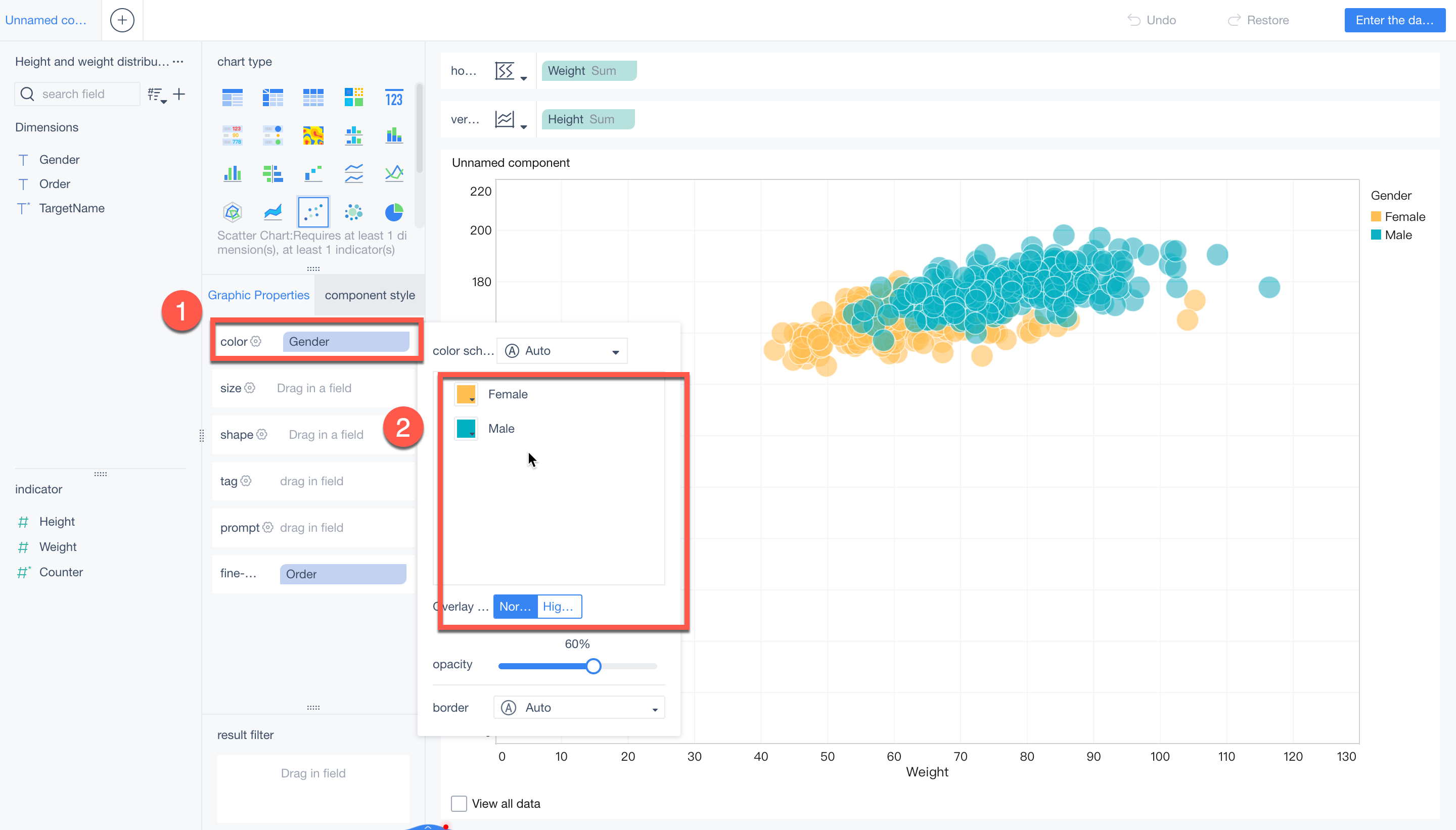Click the Restore button
The height and width of the screenshot is (830, 1456).
pyautogui.click(x=1258, y=20)
